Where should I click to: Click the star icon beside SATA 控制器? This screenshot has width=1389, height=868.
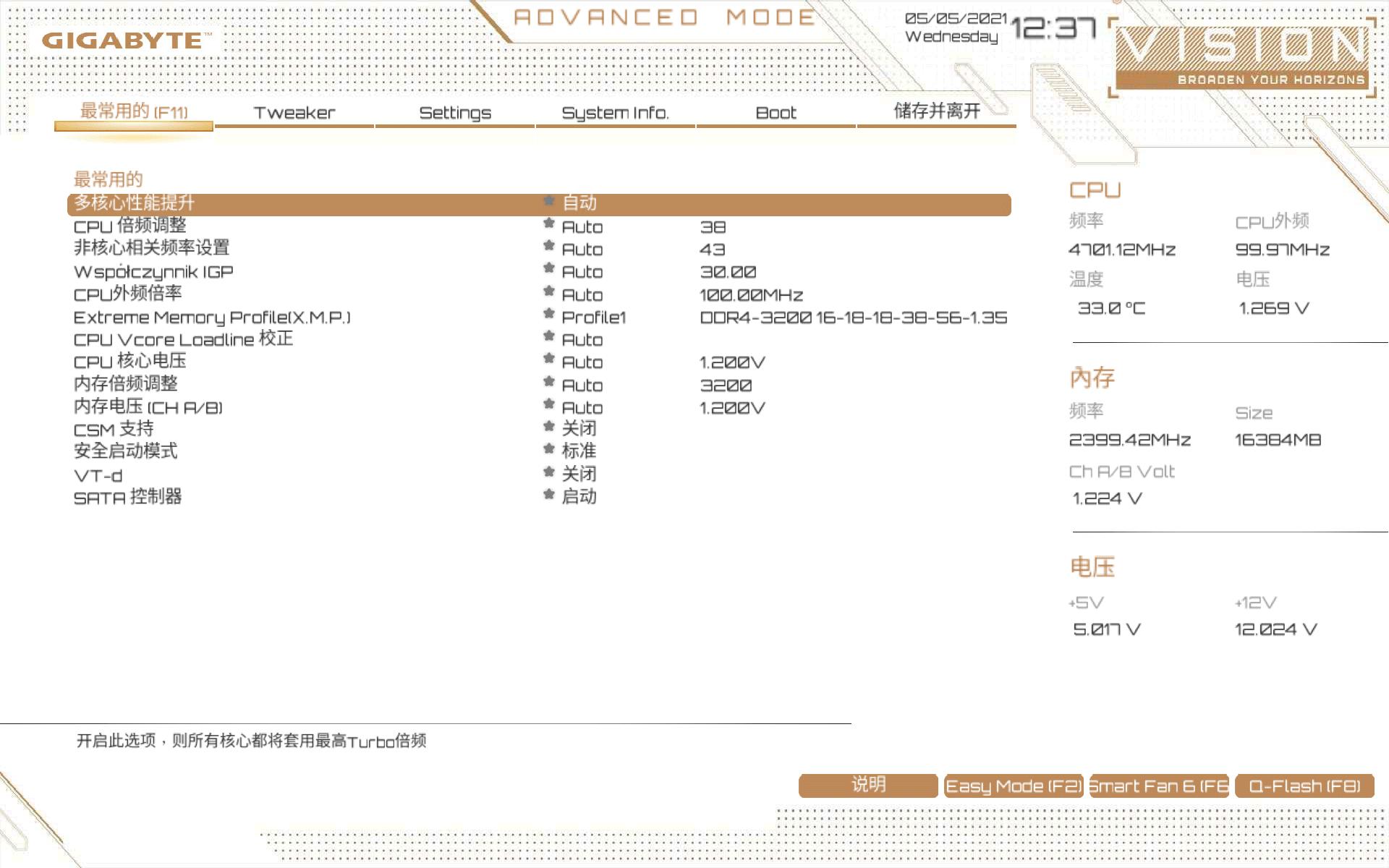click(x=549, y=495)
